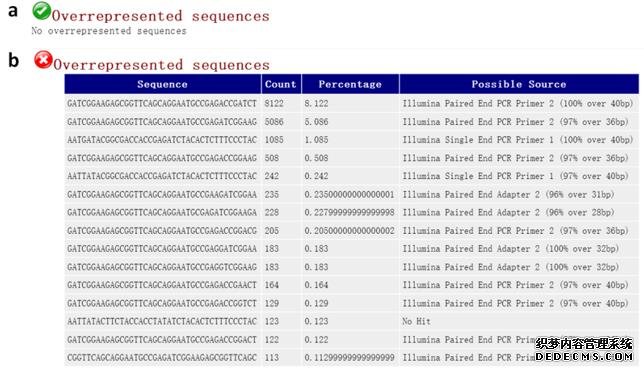The width and height of the screenshot is (644, 371).
Task: Click the Overrepresented sequences heading beside the green check
Action: pos(161,16)
